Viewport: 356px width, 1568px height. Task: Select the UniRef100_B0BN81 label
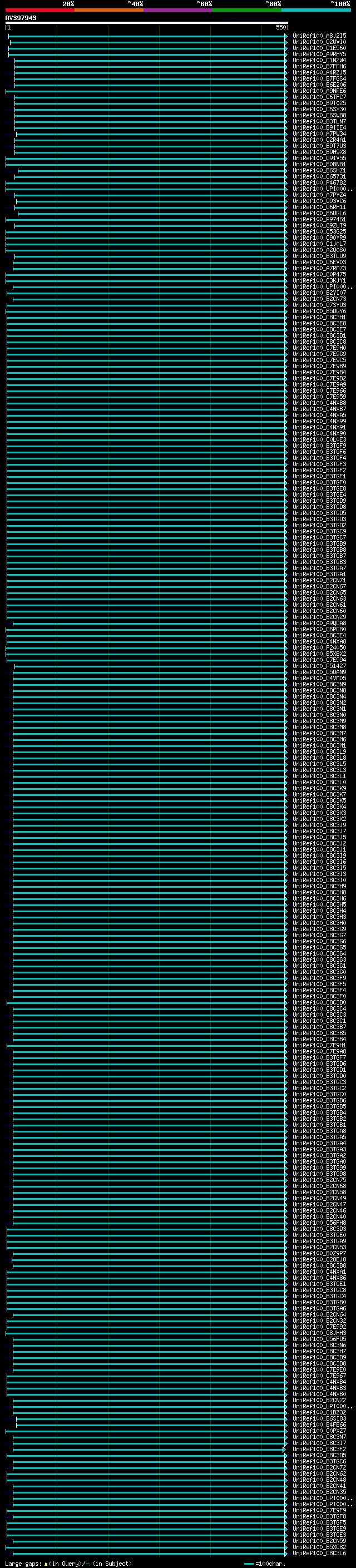point(319,164)
